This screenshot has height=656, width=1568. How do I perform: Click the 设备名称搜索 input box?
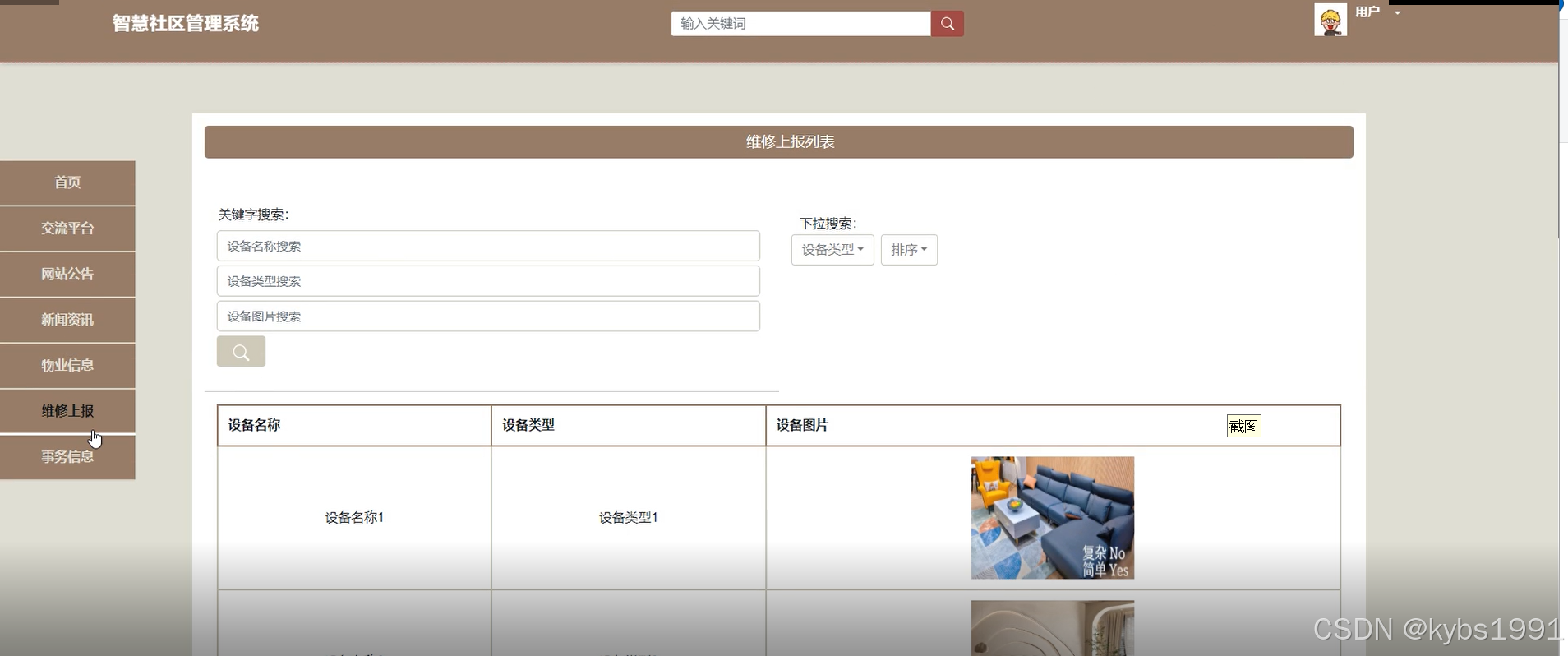(488, 246)
